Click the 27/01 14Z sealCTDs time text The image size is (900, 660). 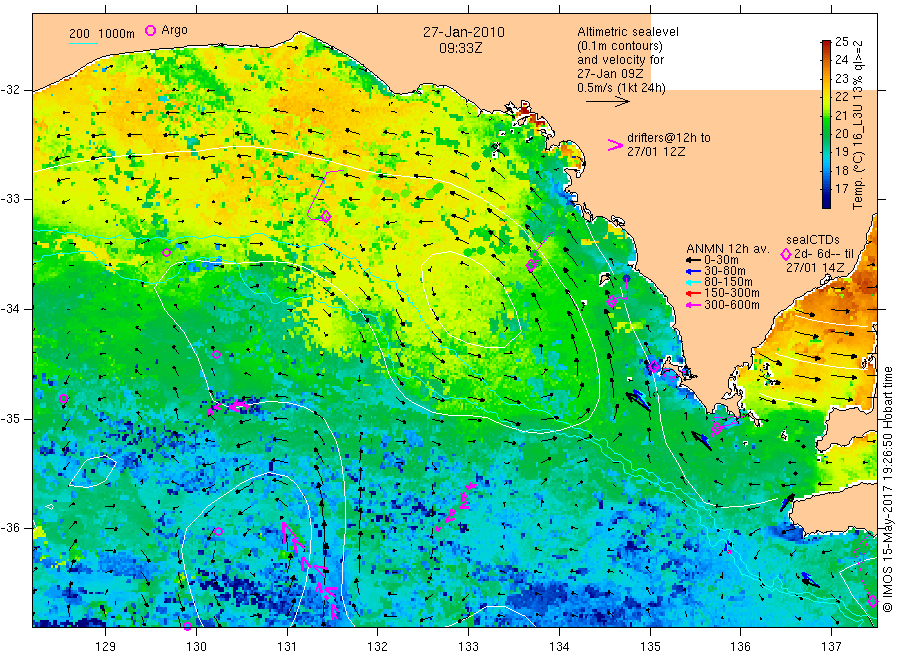[x=815, y=268]
